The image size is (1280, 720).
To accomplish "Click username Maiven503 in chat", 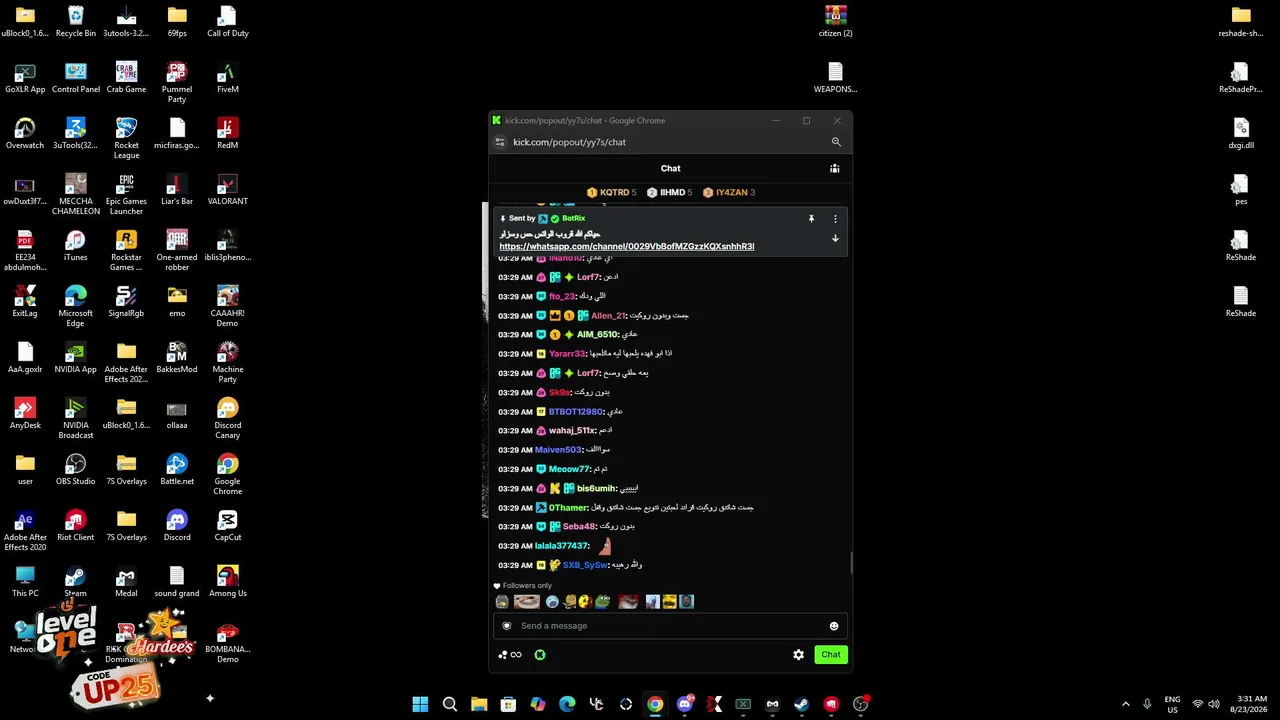I will click(558, 449).
